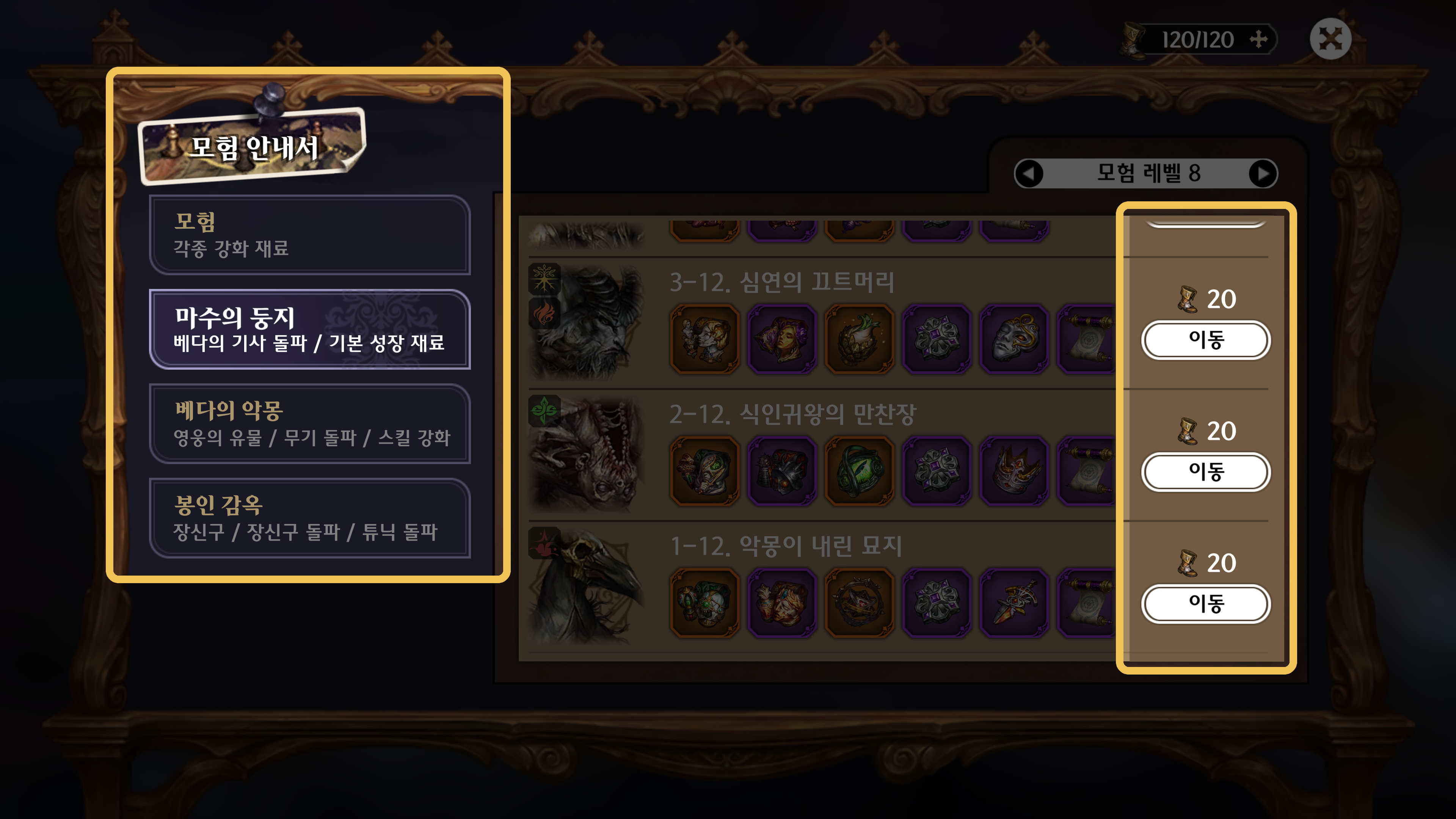Close the adventure guide with X button
This screenshot has width=1456, height=819.
pyautogui.click(x=1330, y=39)
